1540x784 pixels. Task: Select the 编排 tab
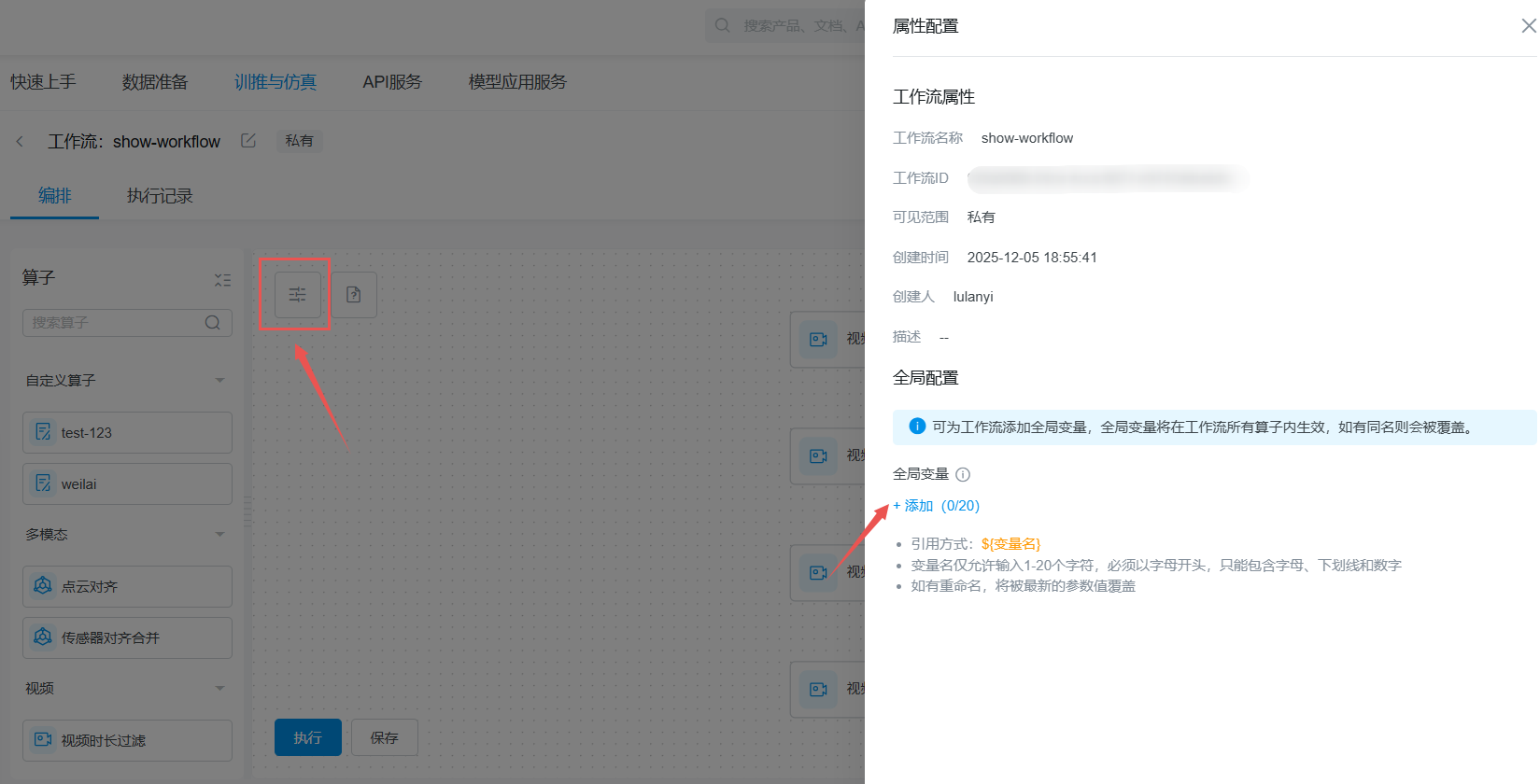point(54,196)
